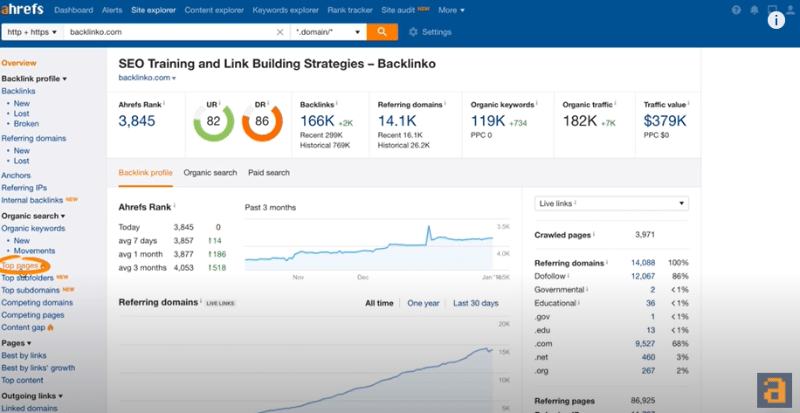
Task: Click info icon next to Ahrefs Rank metric
Action: (x=164, y=103)
